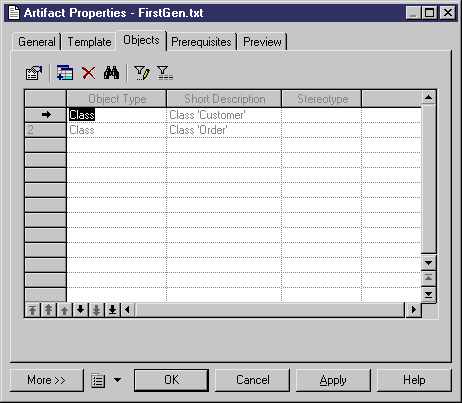Delete selected row with the red X
This screenshot has height=403, width=462.
click(x=88, y=73)
